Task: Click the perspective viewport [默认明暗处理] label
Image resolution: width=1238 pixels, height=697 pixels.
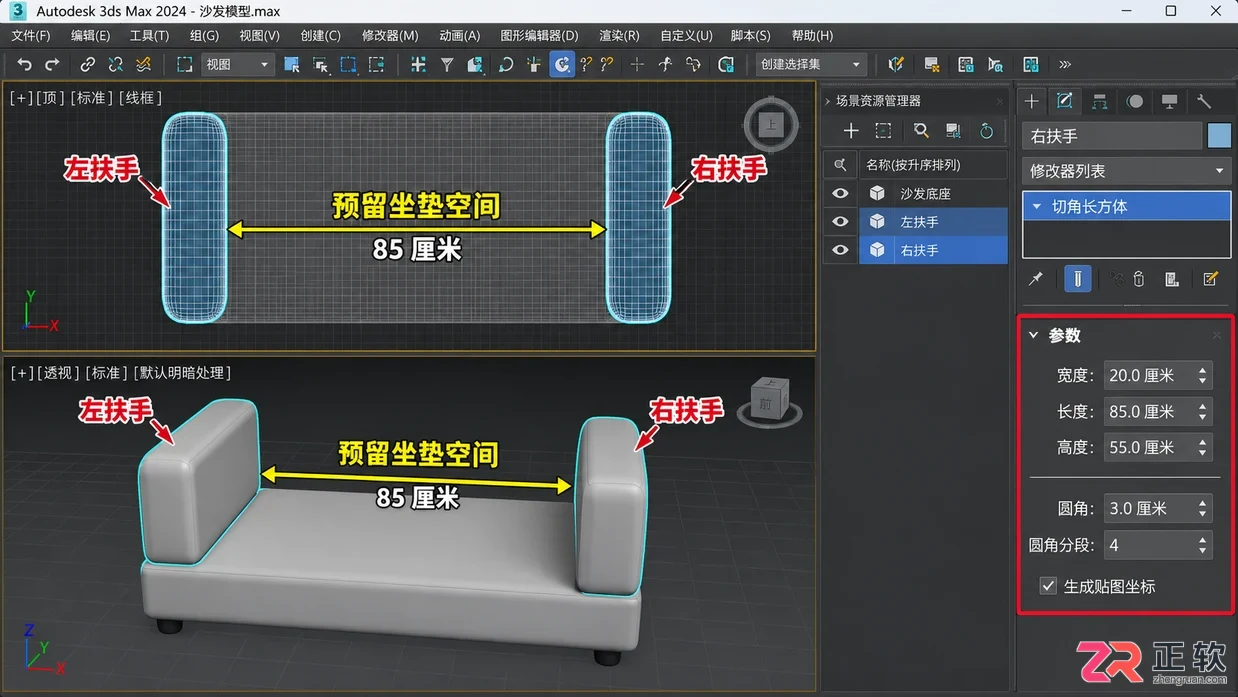Action: tap(183, 373)
